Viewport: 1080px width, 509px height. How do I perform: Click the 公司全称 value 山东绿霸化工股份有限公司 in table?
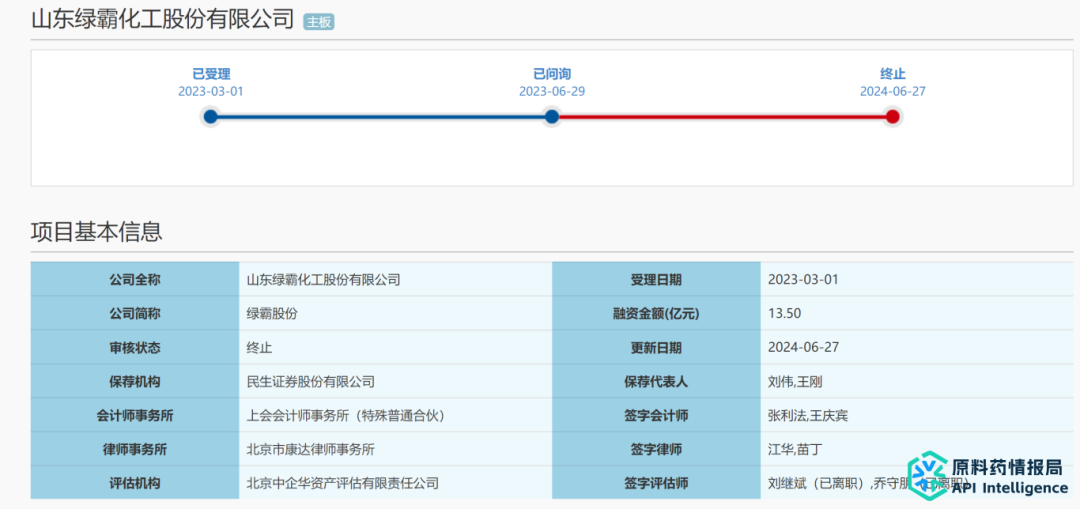click(x=323, y=280)
